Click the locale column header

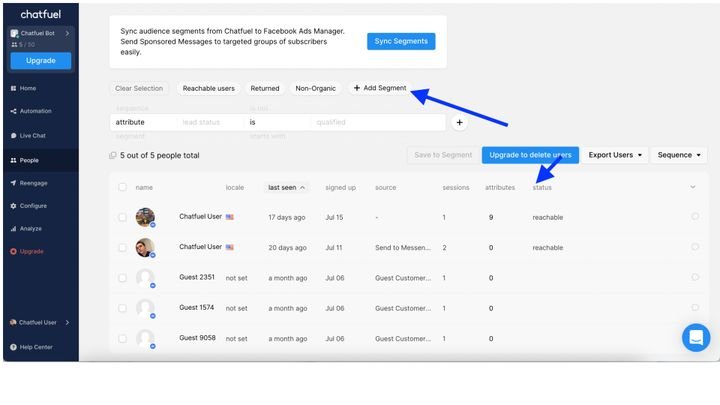click(x=235, y=187)
